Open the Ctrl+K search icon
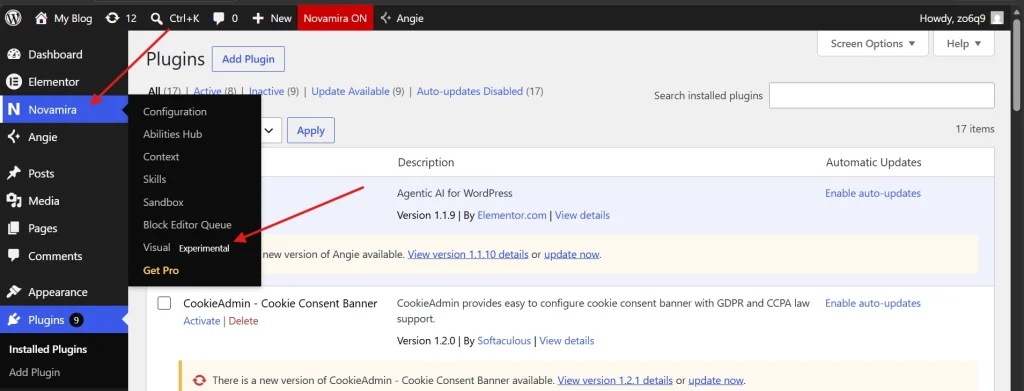Image resolution: width=1024 pixels, height=391 pixels. (157, 18)
